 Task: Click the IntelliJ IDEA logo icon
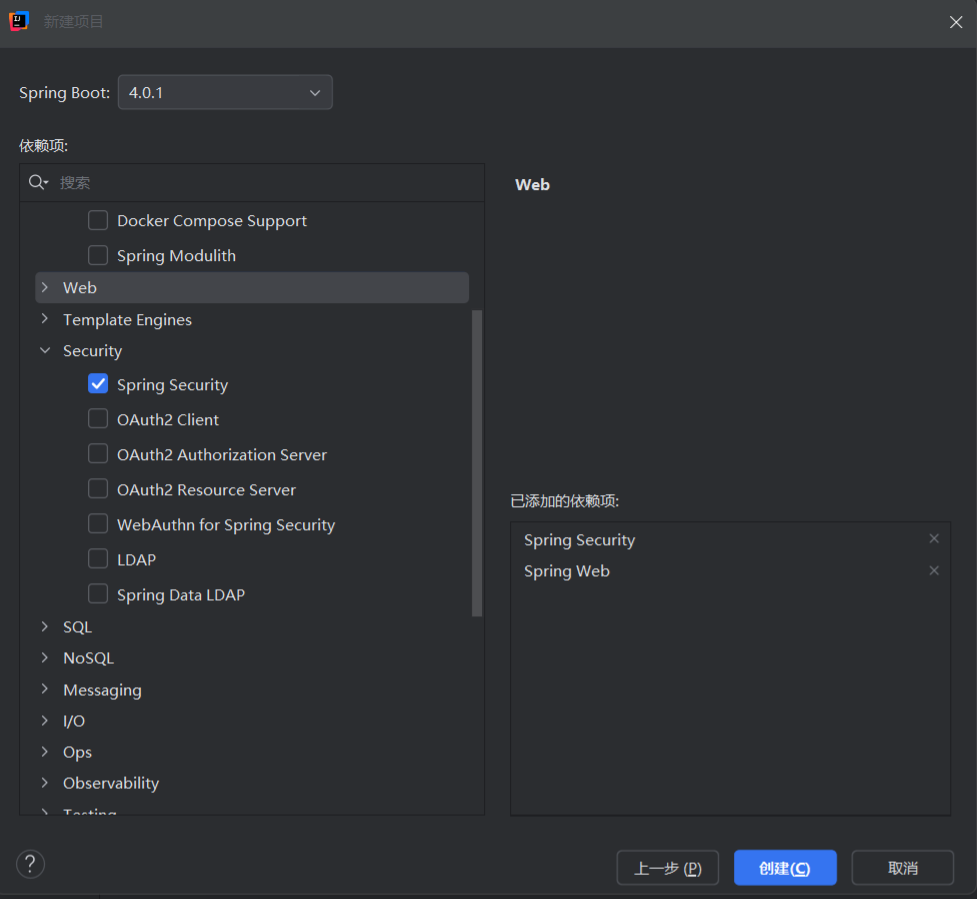click(x=19, y=21)
